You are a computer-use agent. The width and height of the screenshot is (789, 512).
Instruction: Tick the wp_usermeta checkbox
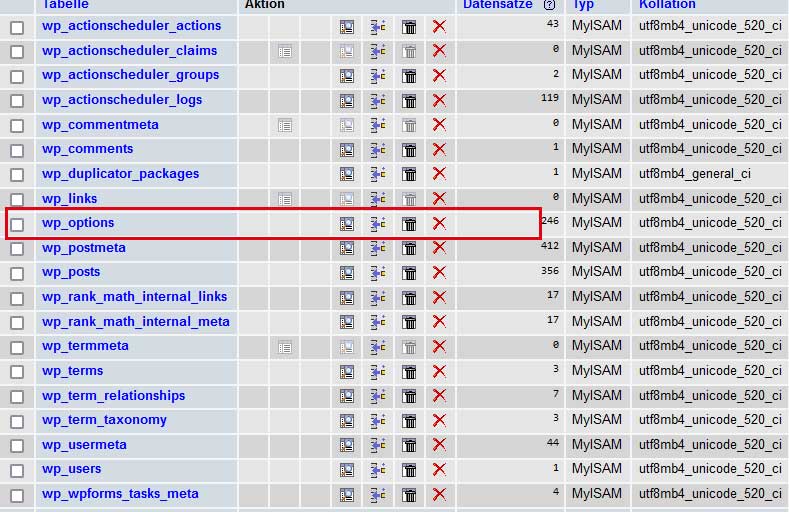pyautogui.click(x=17, y=446)
